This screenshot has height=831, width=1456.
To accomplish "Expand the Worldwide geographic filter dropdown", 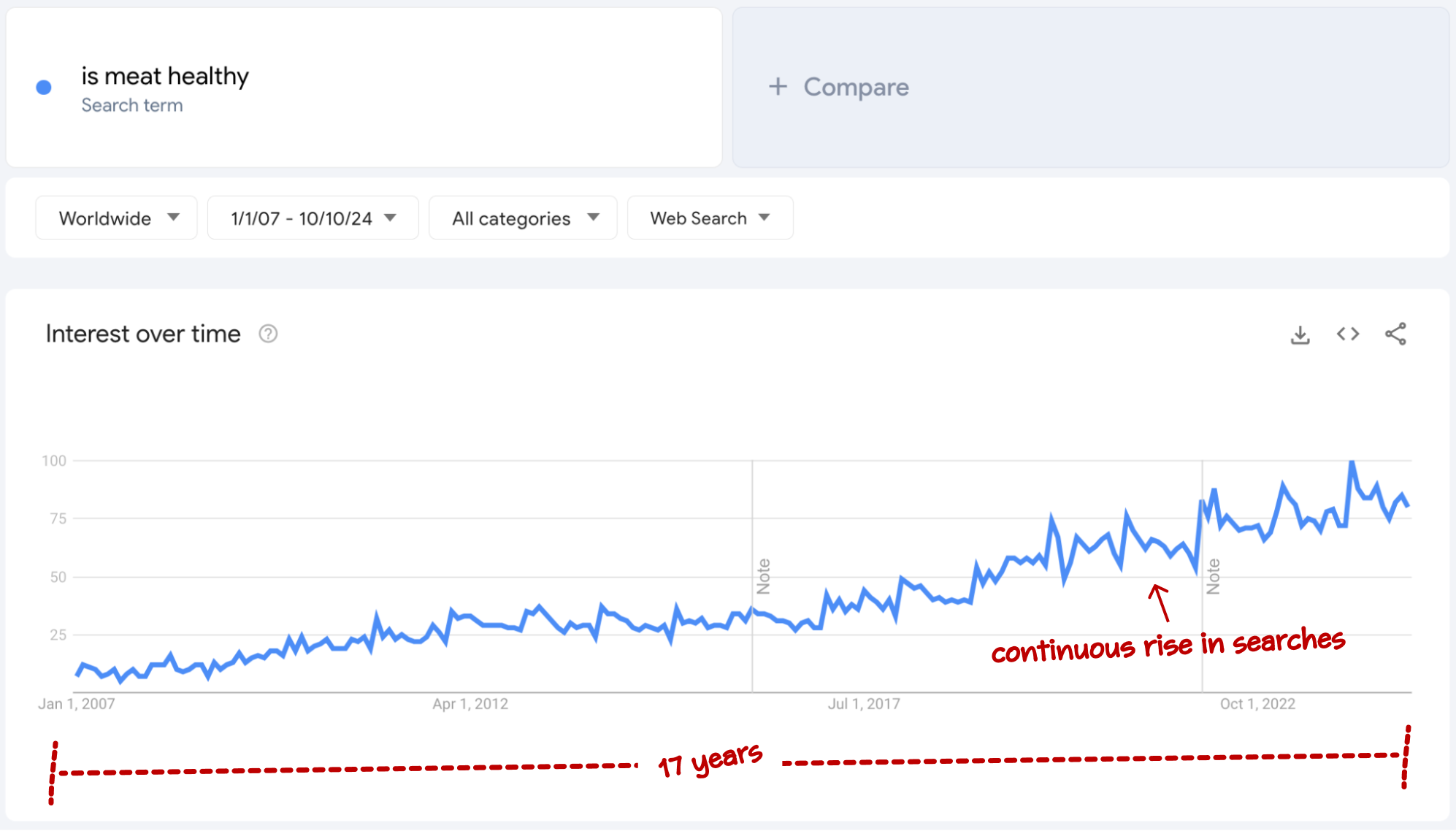I will 113,218.
